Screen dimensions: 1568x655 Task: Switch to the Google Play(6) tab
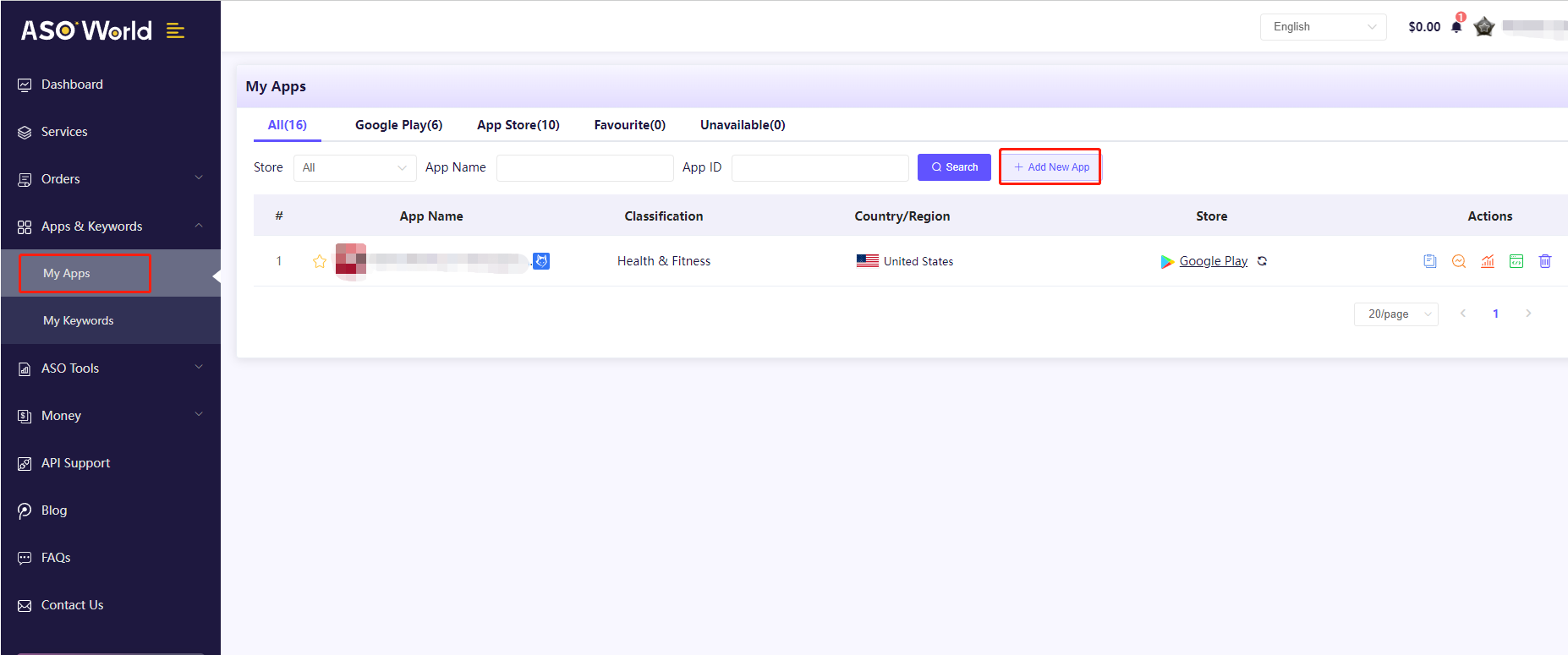tap(399, 125)
